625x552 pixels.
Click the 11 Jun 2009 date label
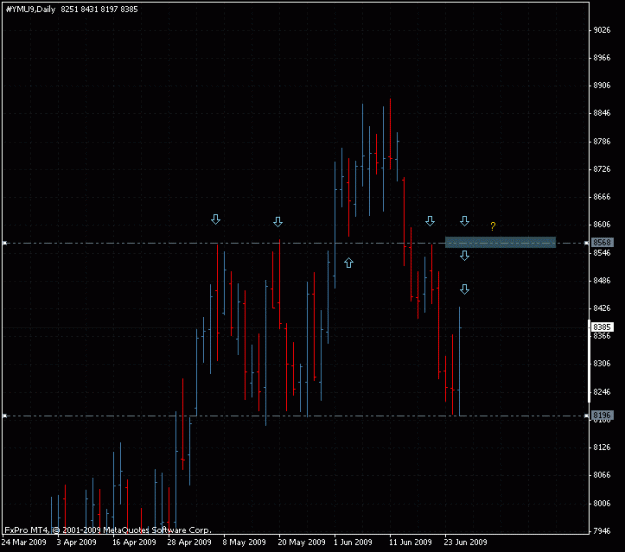[410, 542]
